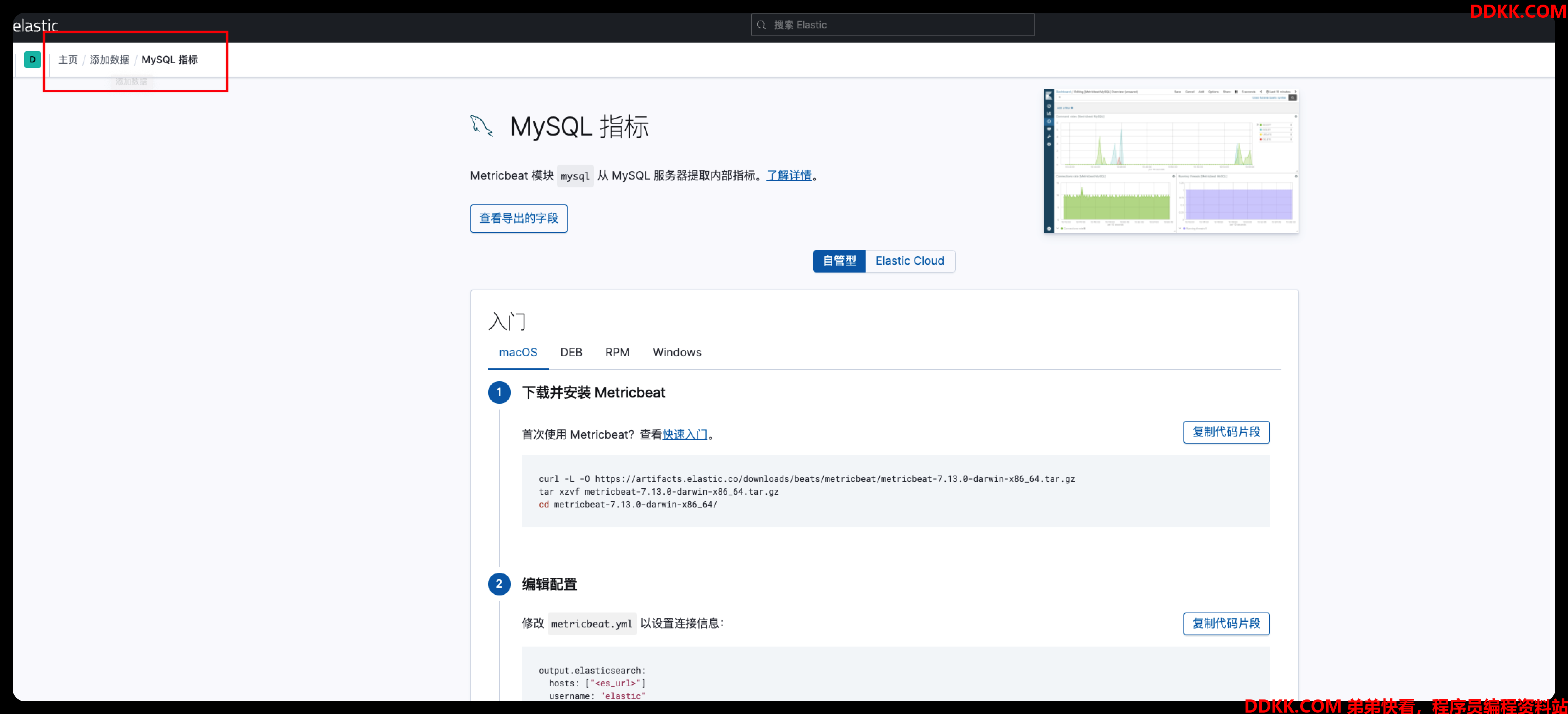The width and height of the screenshot is (1568, 714).
Task: Focus the 搜索 Elastic search field
Action: [x=892, y=25]
